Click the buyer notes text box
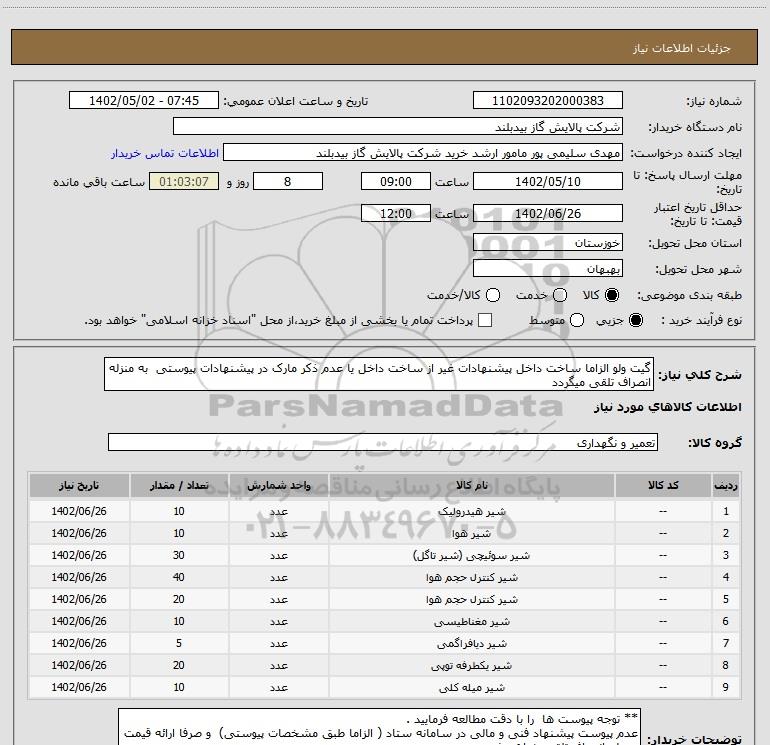 [x=379, y=727]
